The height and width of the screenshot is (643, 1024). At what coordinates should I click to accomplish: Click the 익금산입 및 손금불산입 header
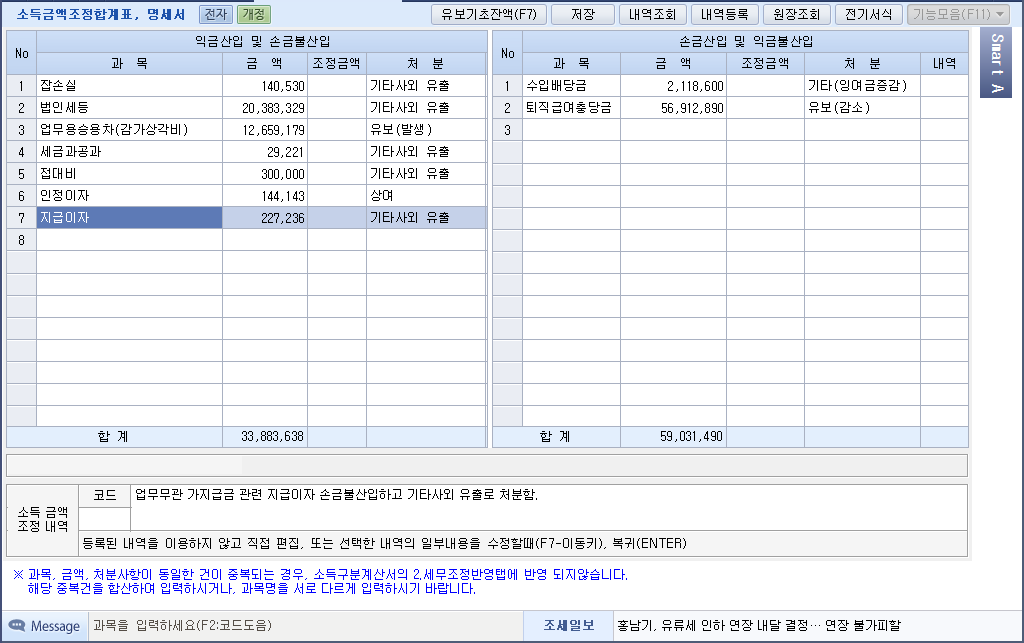262,41
